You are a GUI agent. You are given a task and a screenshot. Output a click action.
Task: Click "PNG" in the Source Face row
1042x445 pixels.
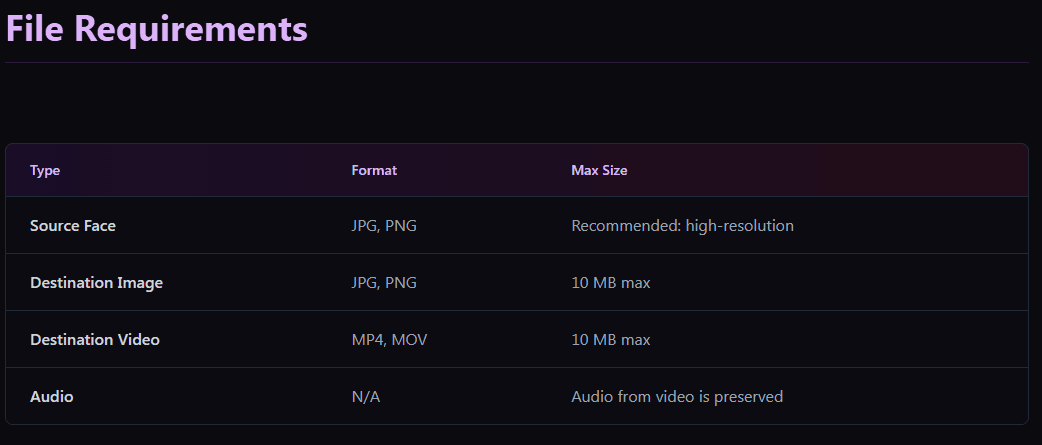(x=401, y=226)
